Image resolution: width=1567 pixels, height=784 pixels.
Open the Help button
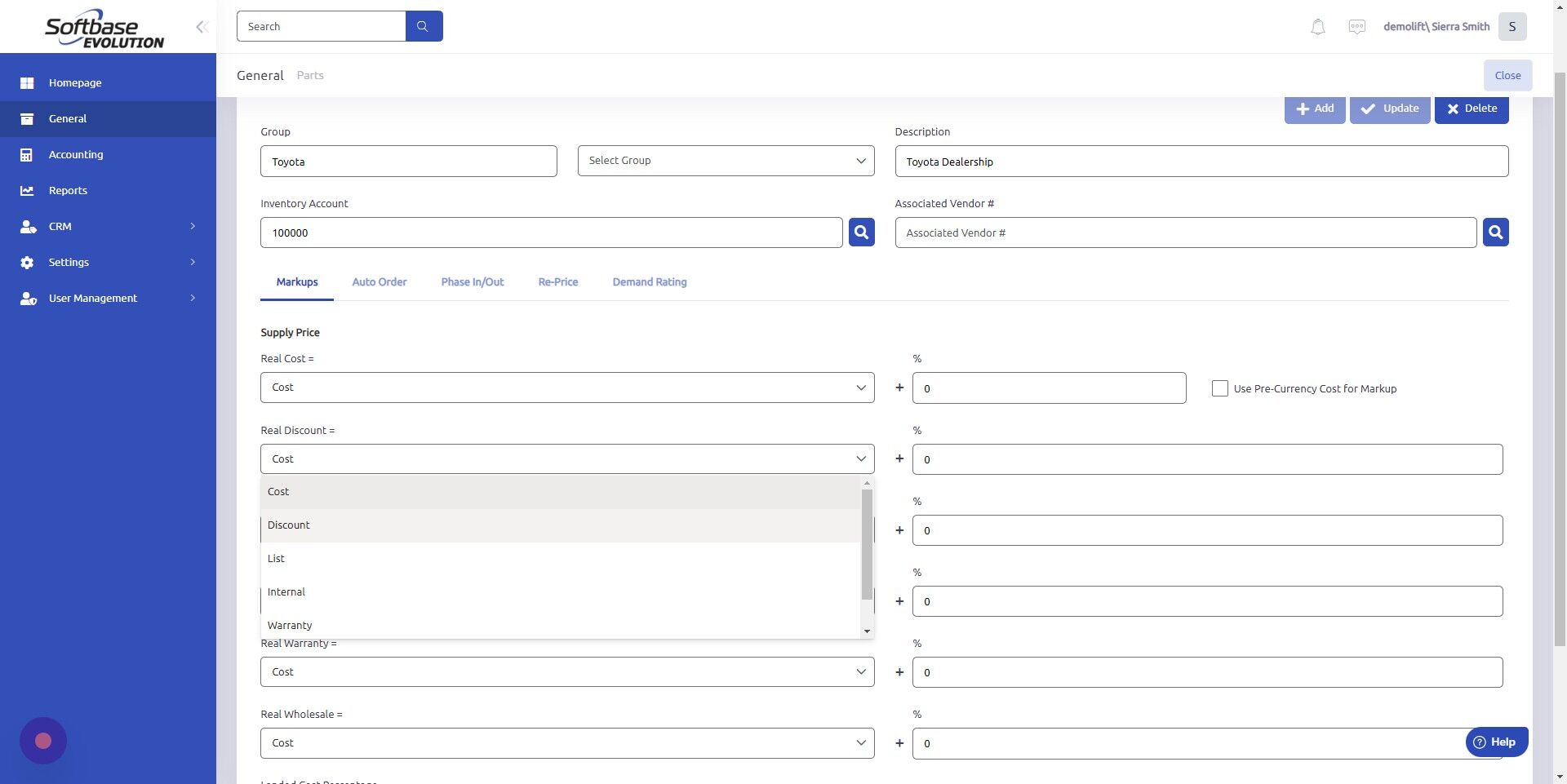click(1496, 742)
